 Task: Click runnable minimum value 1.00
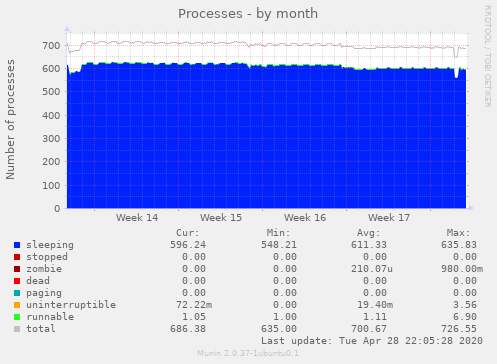pyautogui.click(x=285, y=317)
